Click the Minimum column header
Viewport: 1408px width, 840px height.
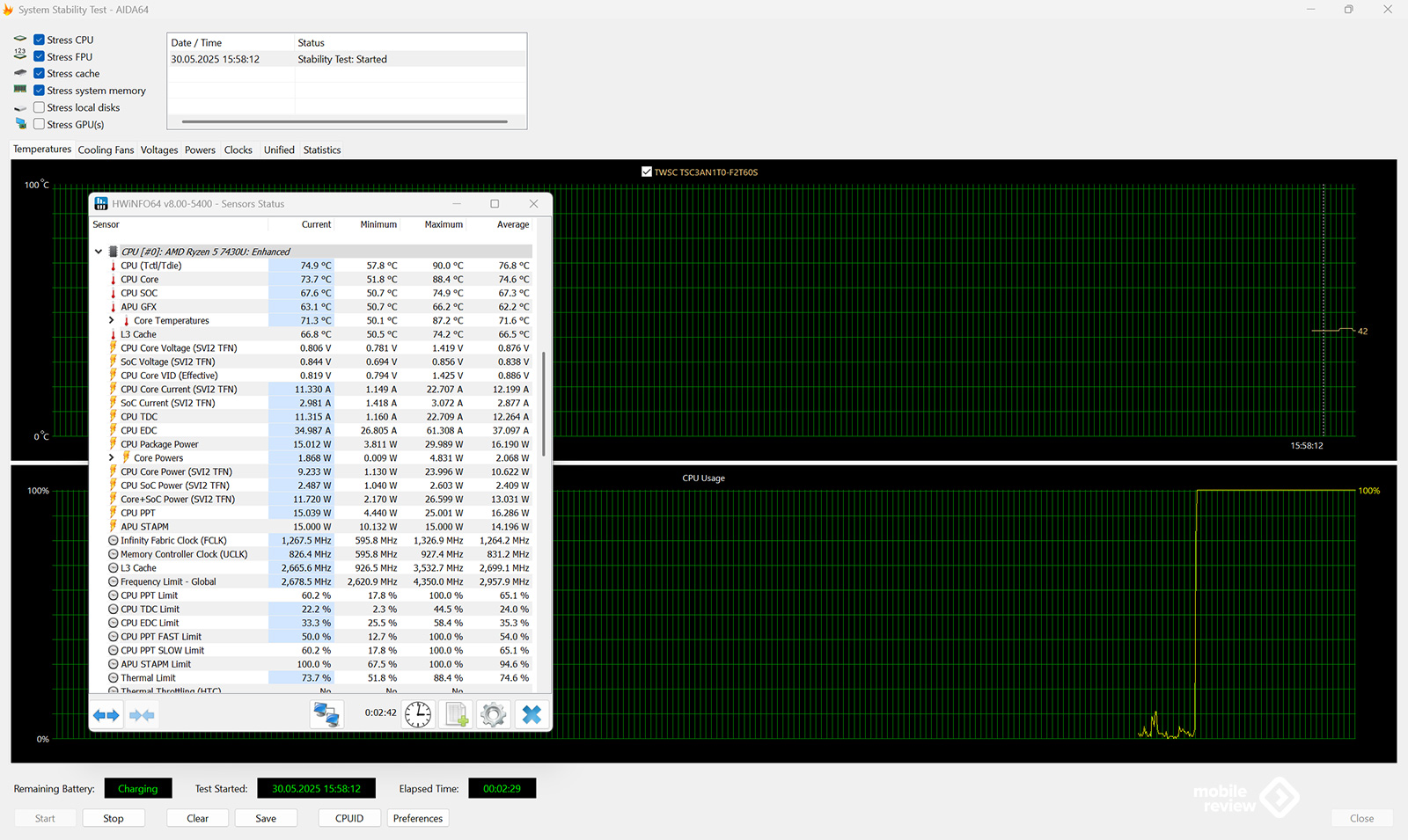pyautogui.click(x=378, y=225)
